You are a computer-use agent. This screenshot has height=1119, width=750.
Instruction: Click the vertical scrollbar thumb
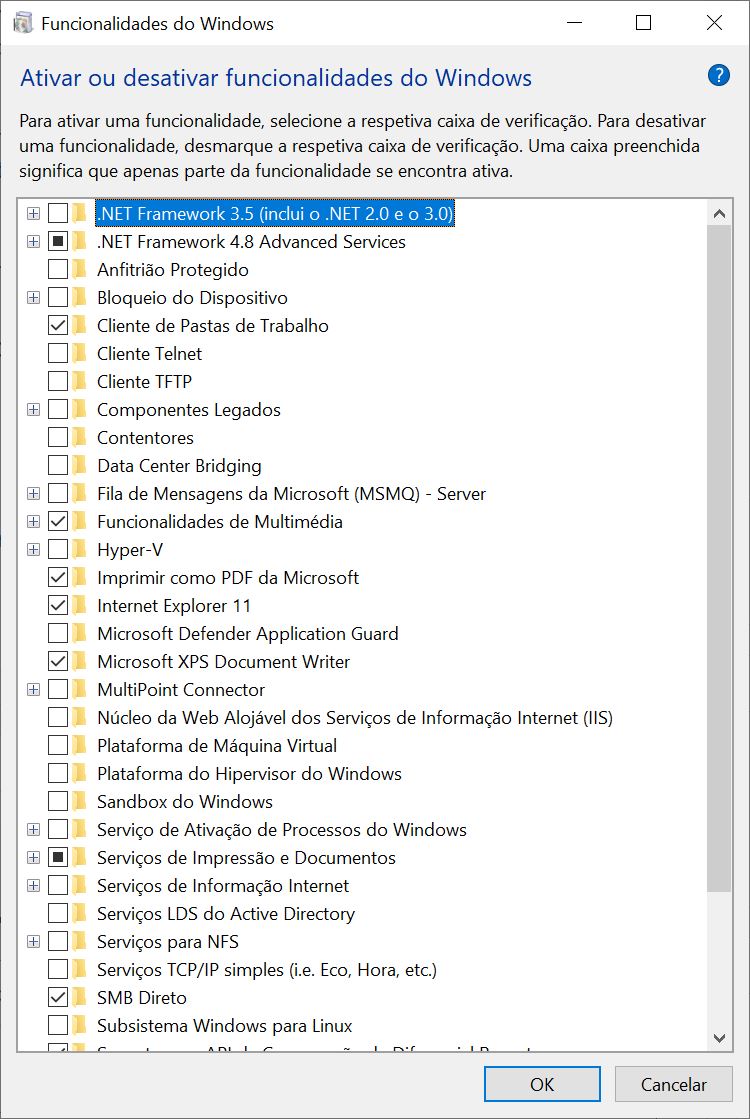point(719,558)
